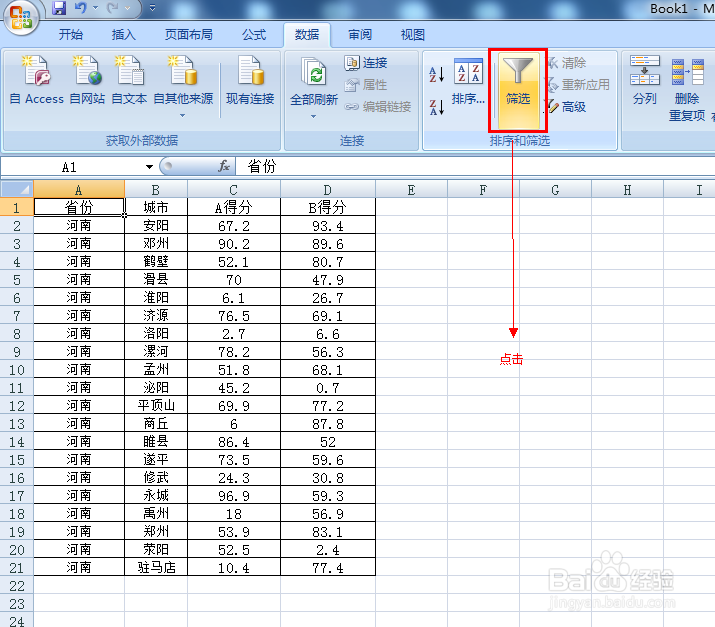
Task: Click the B得分 header cell
Action: (327, 207)
